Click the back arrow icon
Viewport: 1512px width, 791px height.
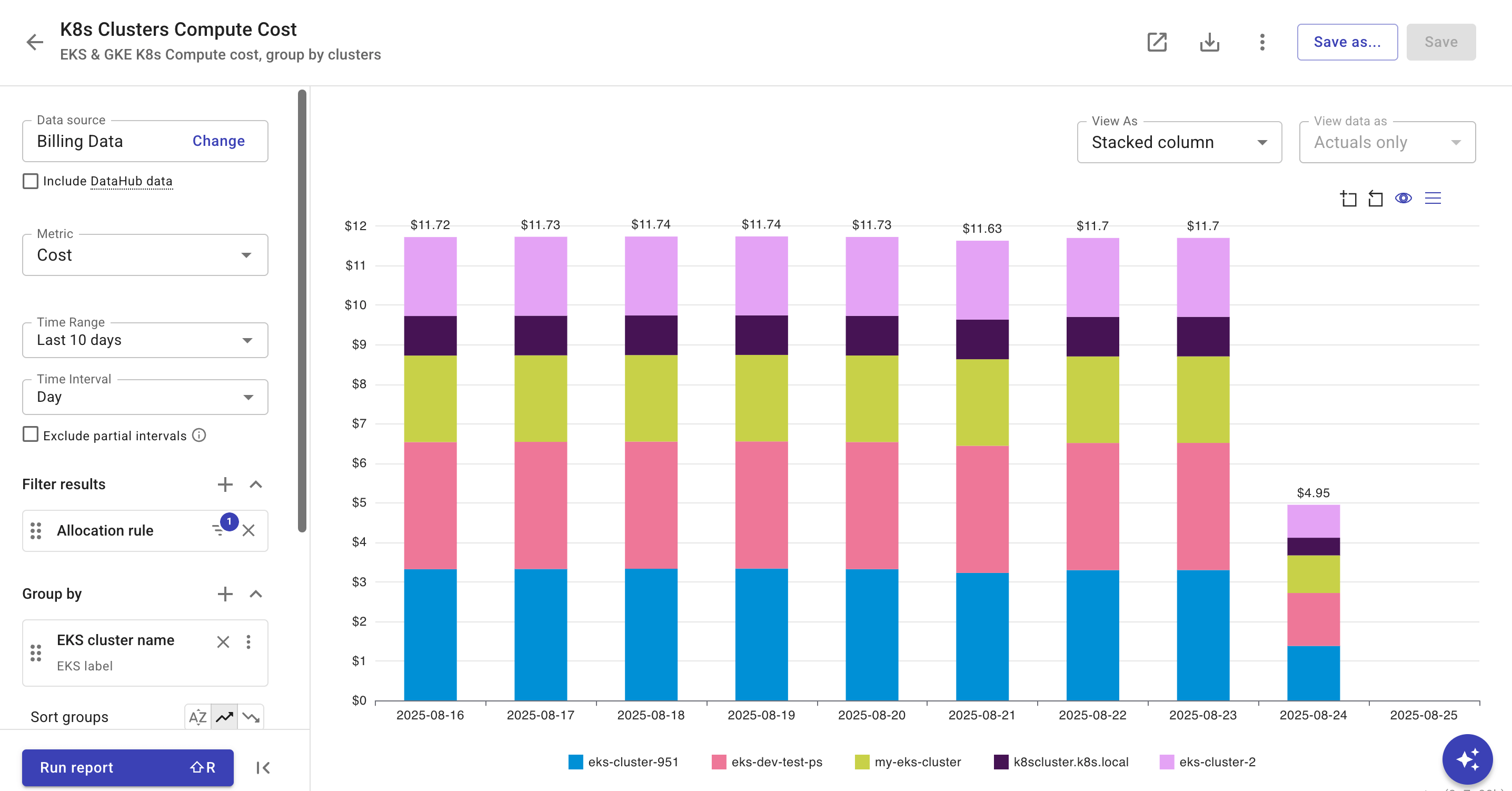tap(35, 42)
